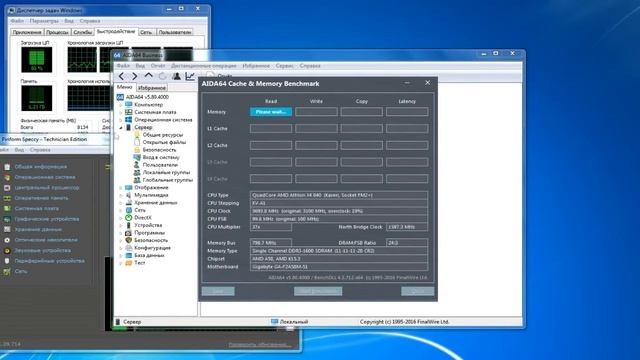Expand the Системная плата tree node
This screenshot has height=360, width=640.
[x=121, y=112]
